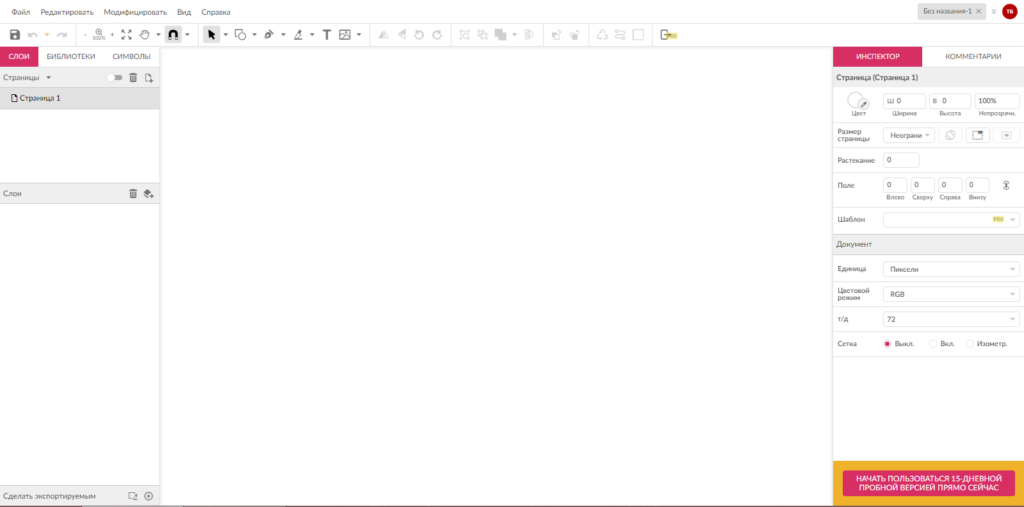
Task: Toggle the magnet snapping icon
Action: pos(173,34)
